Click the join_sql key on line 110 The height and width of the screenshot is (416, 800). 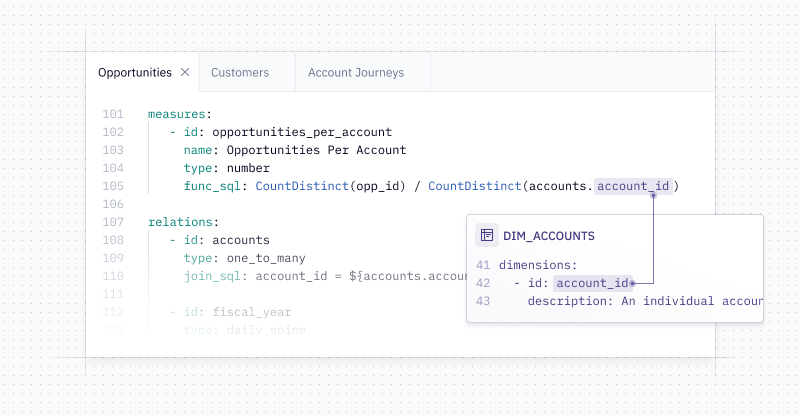(x=212, y=276)
